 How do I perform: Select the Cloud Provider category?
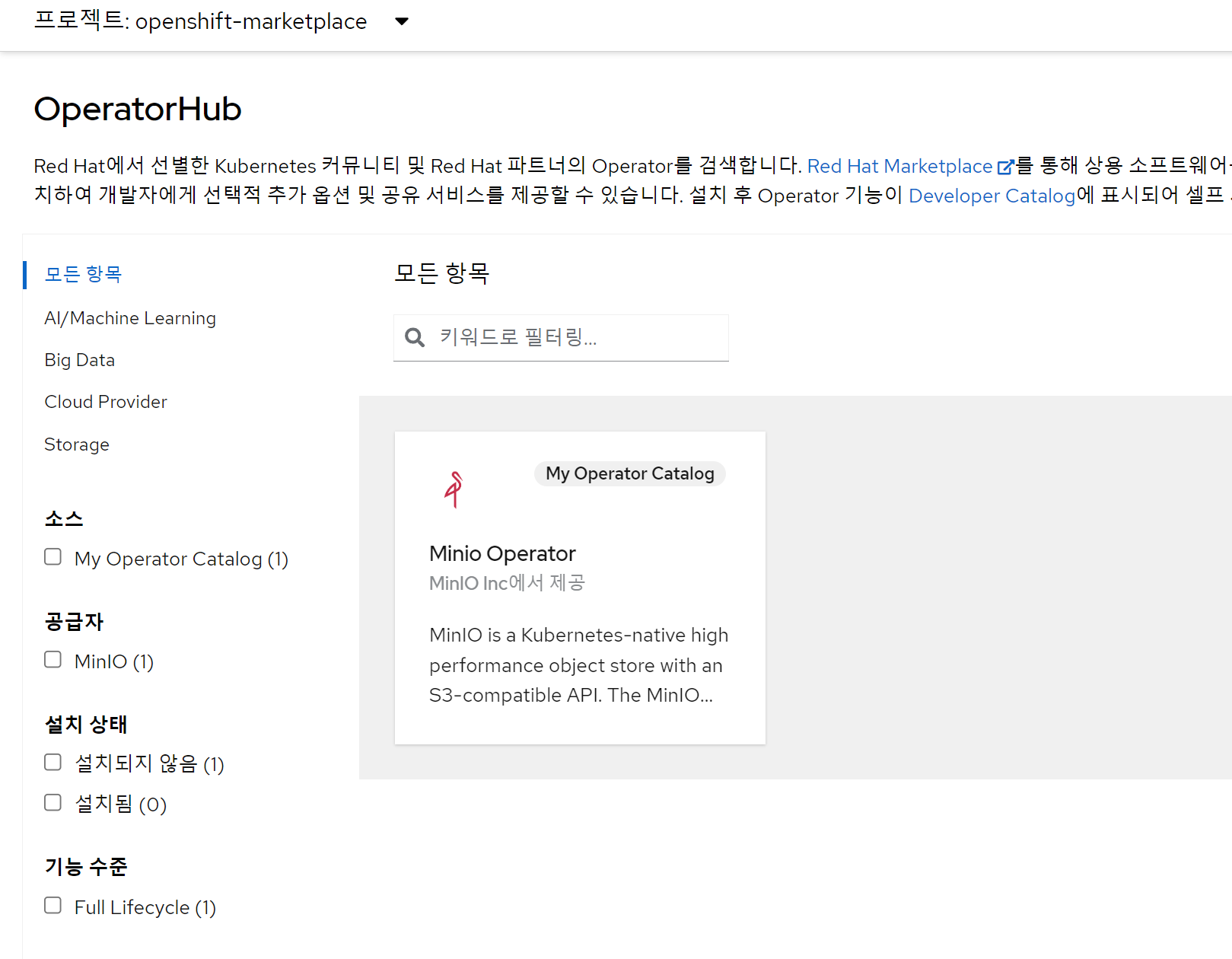pos(106,402)
